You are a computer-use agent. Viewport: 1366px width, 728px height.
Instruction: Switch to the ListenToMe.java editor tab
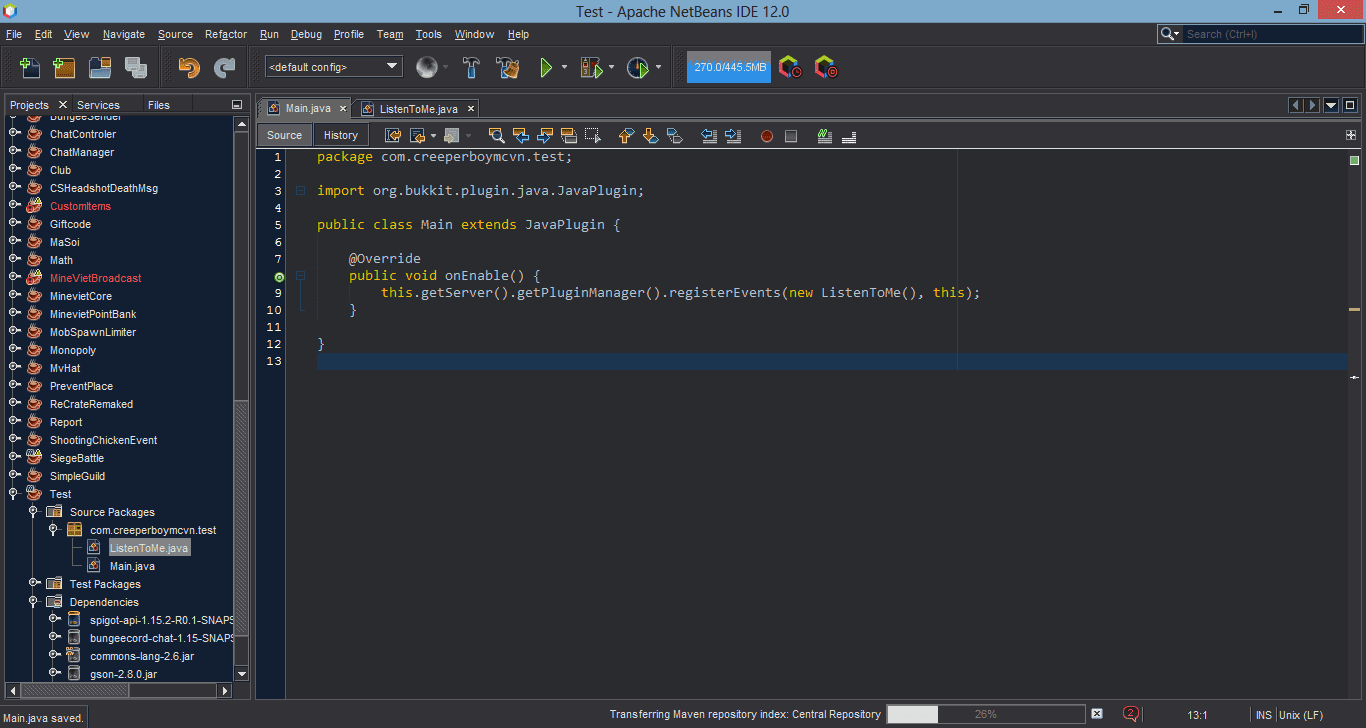coord(418,108)
